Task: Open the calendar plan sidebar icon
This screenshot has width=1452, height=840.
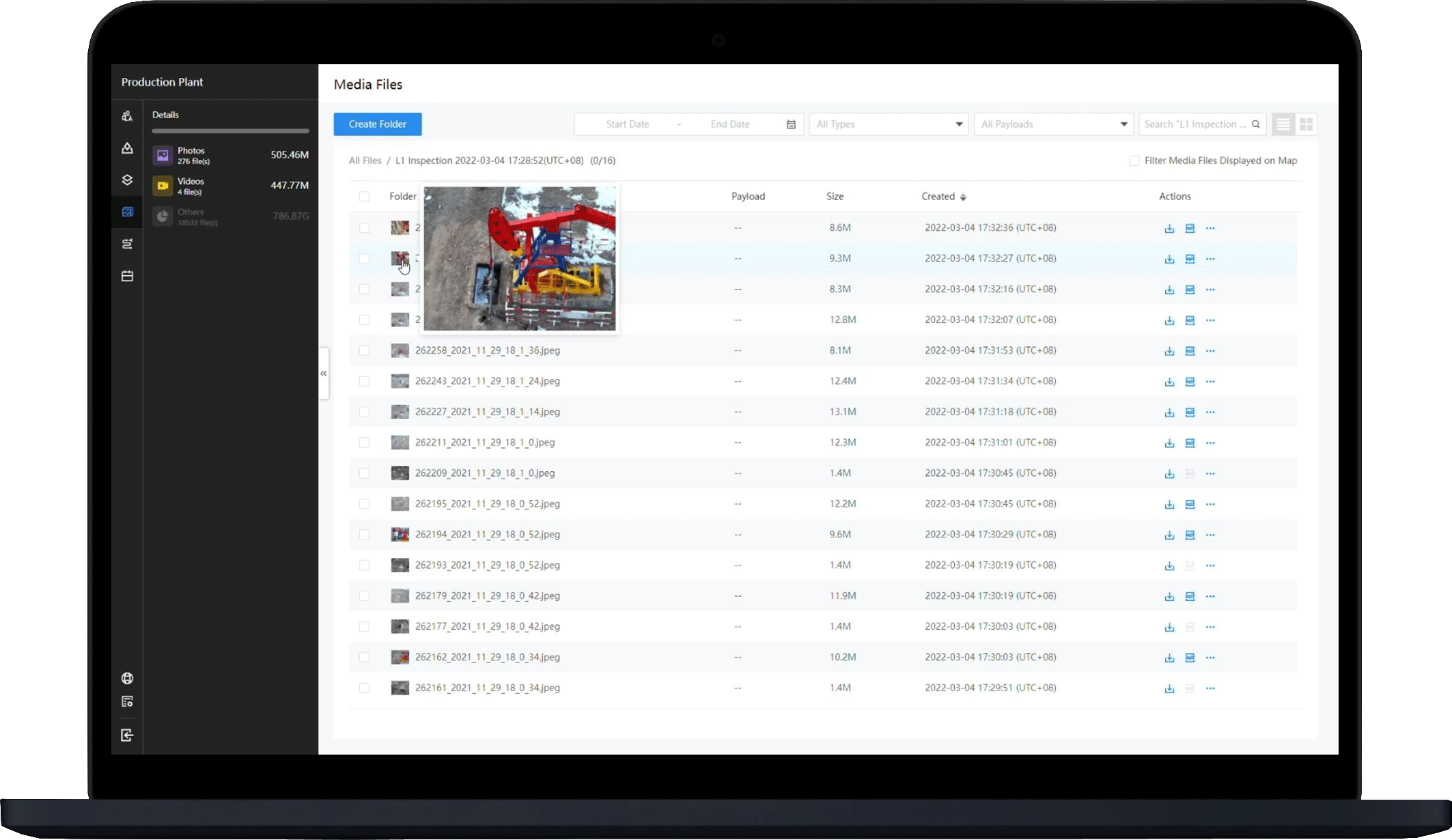Action: (x=127, y=276)
